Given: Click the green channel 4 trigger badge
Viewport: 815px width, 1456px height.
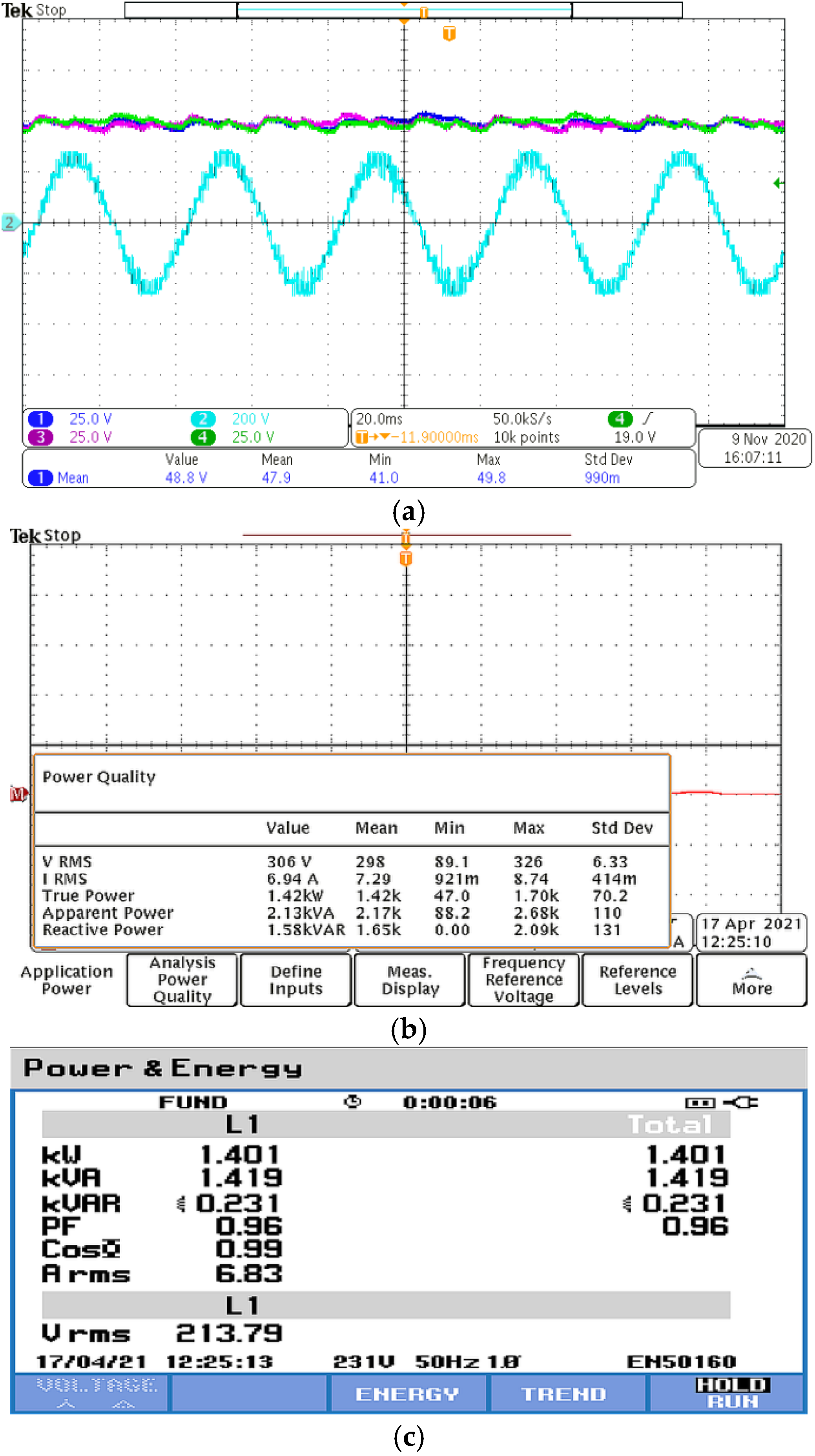Looking at the screenshot, I should click(x=620, y=419).
